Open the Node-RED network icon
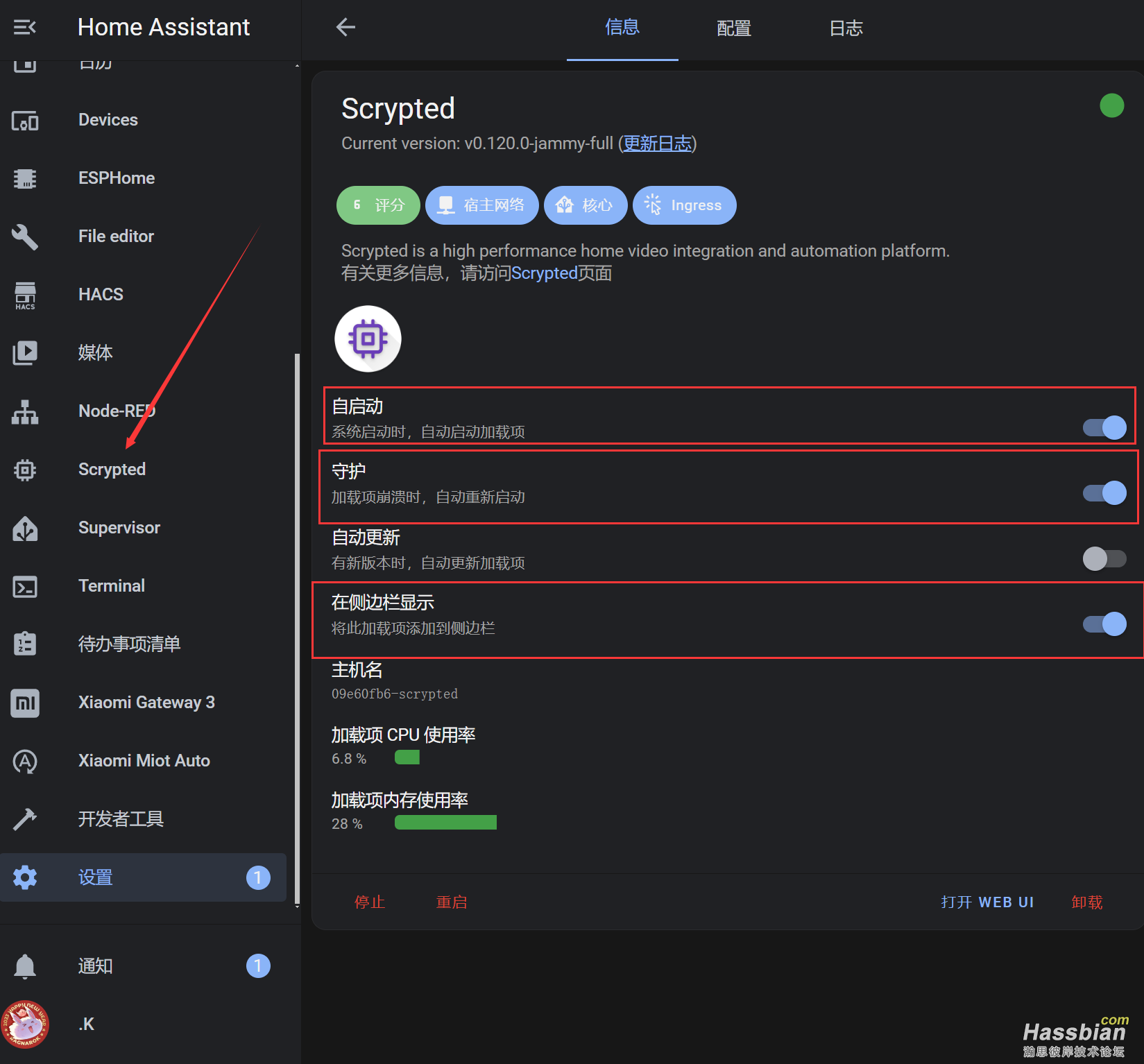This screenshot has width=1144, height=1064. 25,411
